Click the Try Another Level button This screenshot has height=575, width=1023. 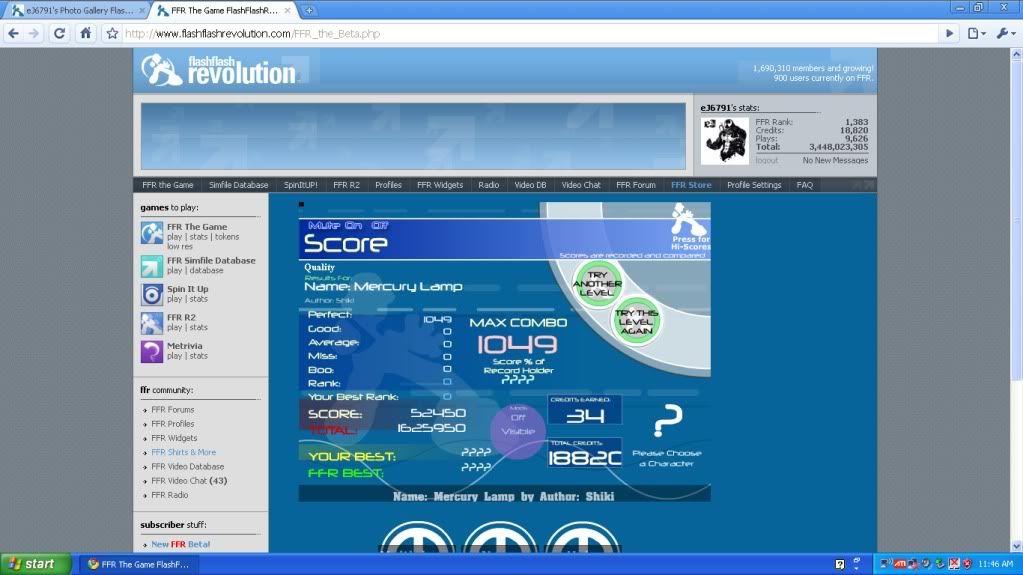click(597, 281)
